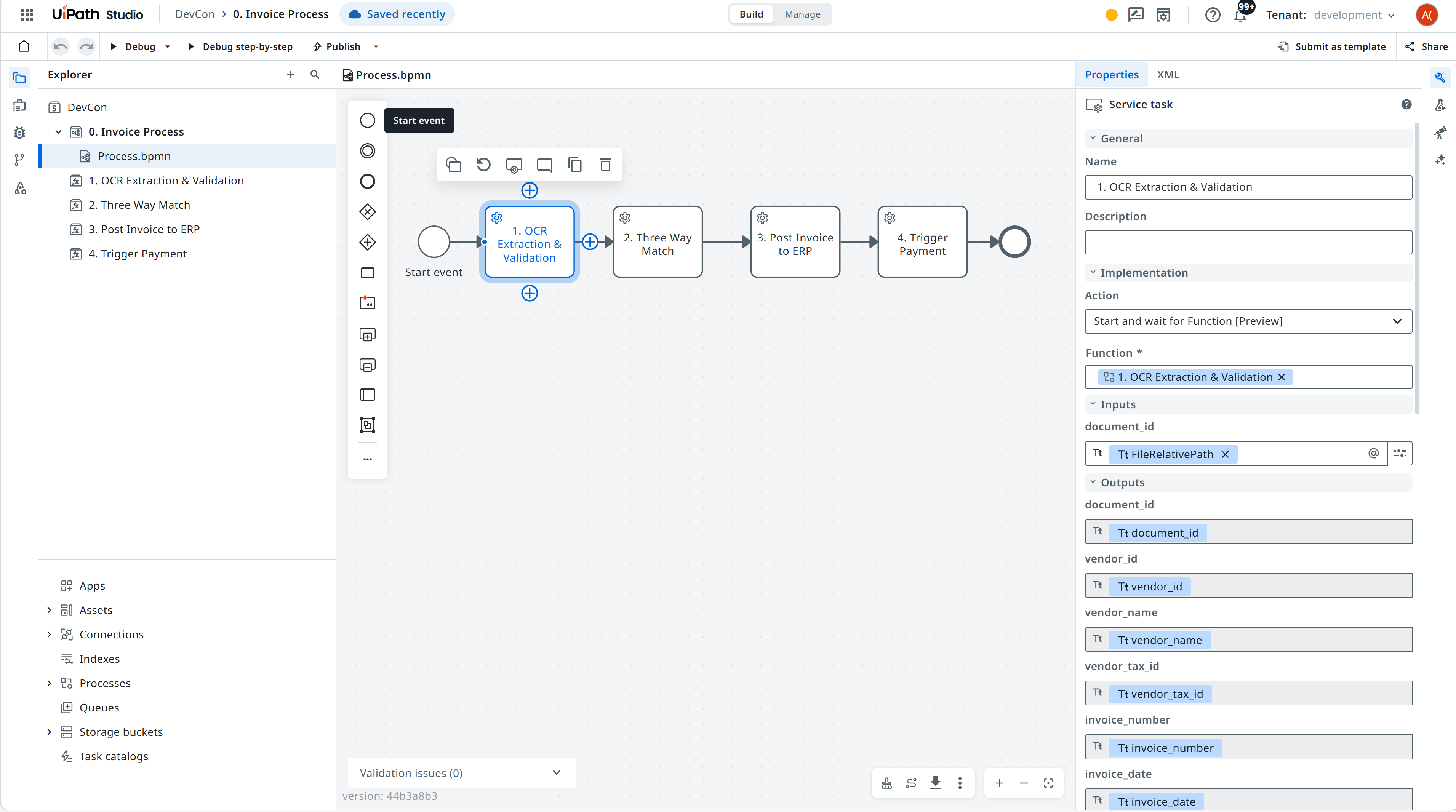Click the Debug run button
1456x812 pixels.
(133, 46)
